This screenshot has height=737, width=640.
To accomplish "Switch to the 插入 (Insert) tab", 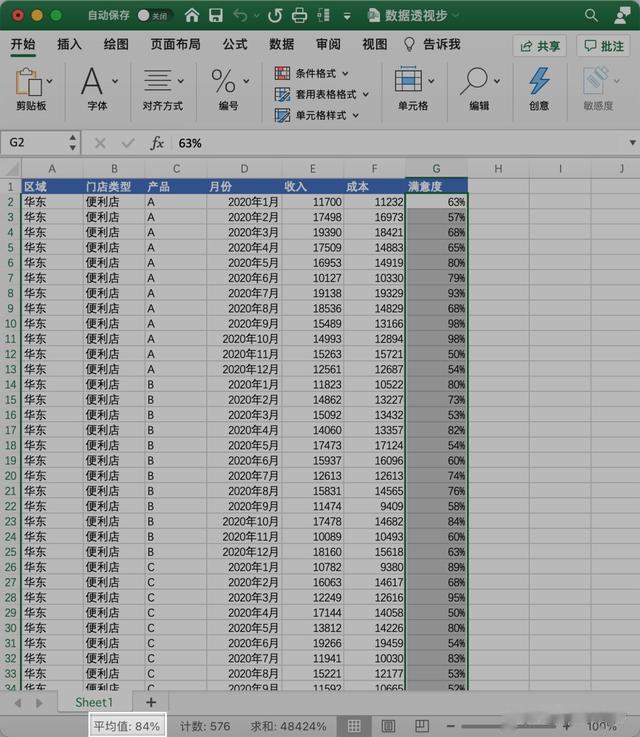I will pyautogui.click(x=70, y=45).
